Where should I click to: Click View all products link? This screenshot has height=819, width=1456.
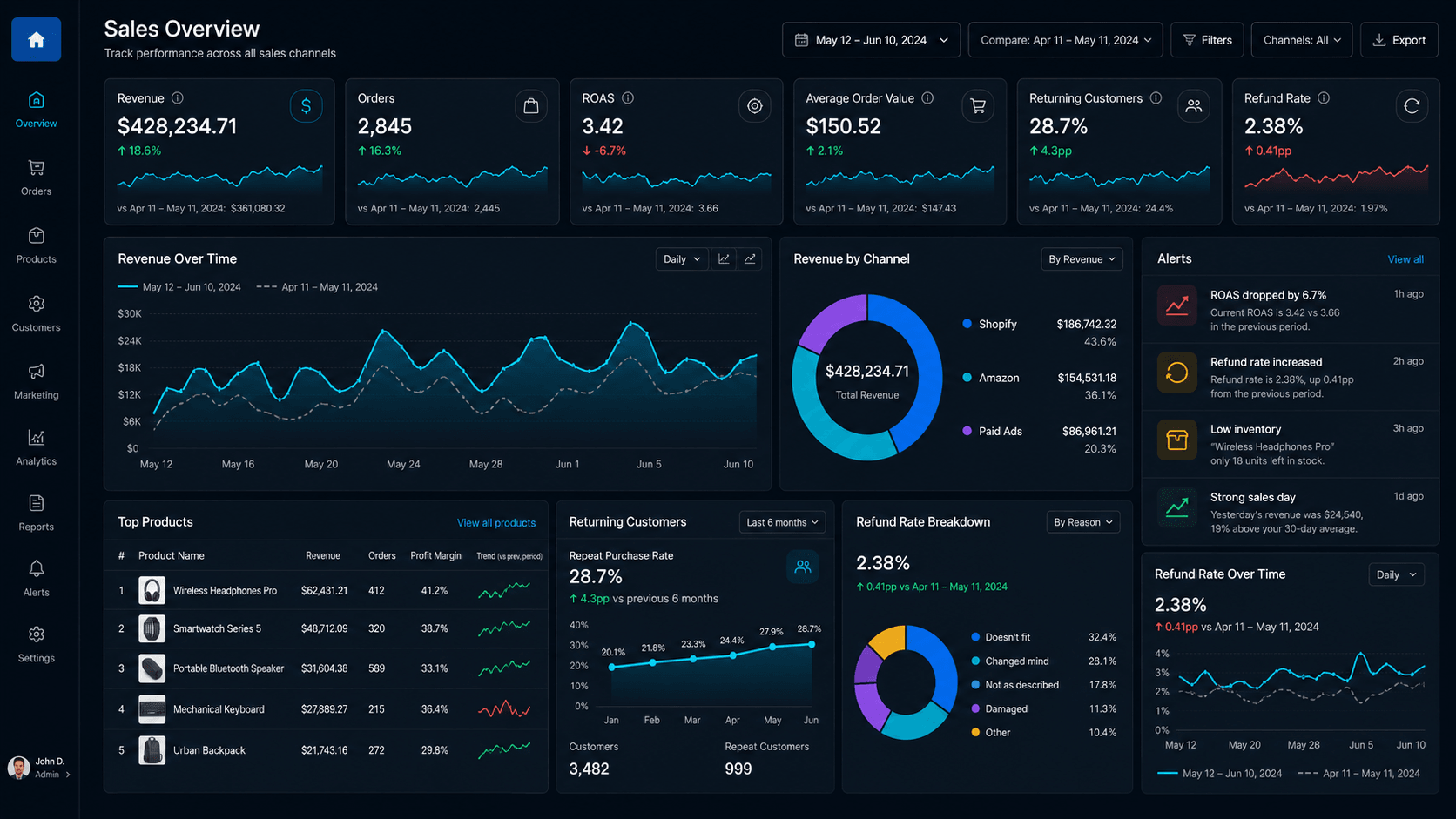(x=496, y=523)
